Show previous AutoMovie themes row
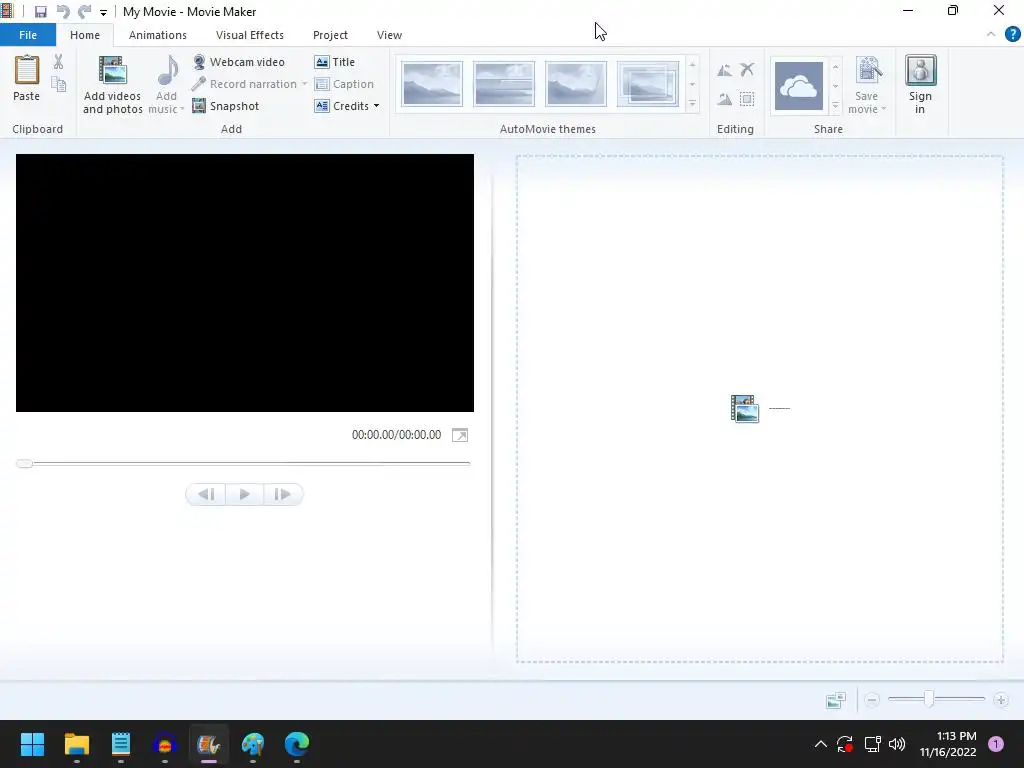Viewport: 1024px width, 768px height. click(x=692, y=65)
